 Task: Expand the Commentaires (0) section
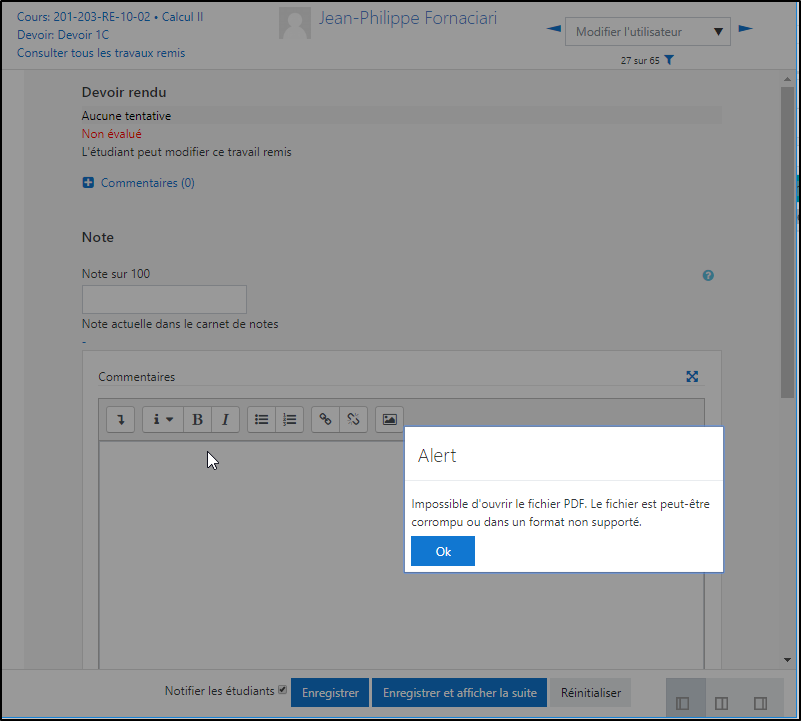pyautogui.click(x=88, y=183)
